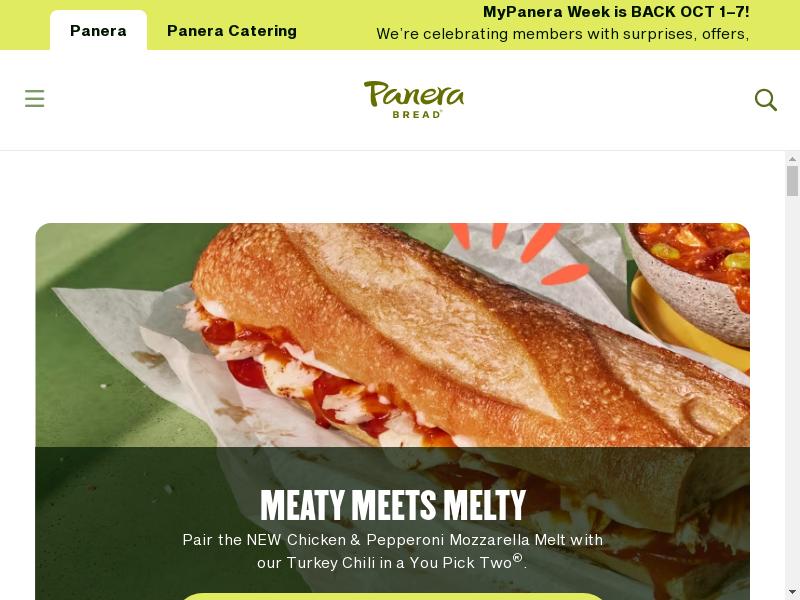The height and width of the screenshot is (600, 800).
Task: Click the BREAD wordmark under Panera logo
Action: 416,114
